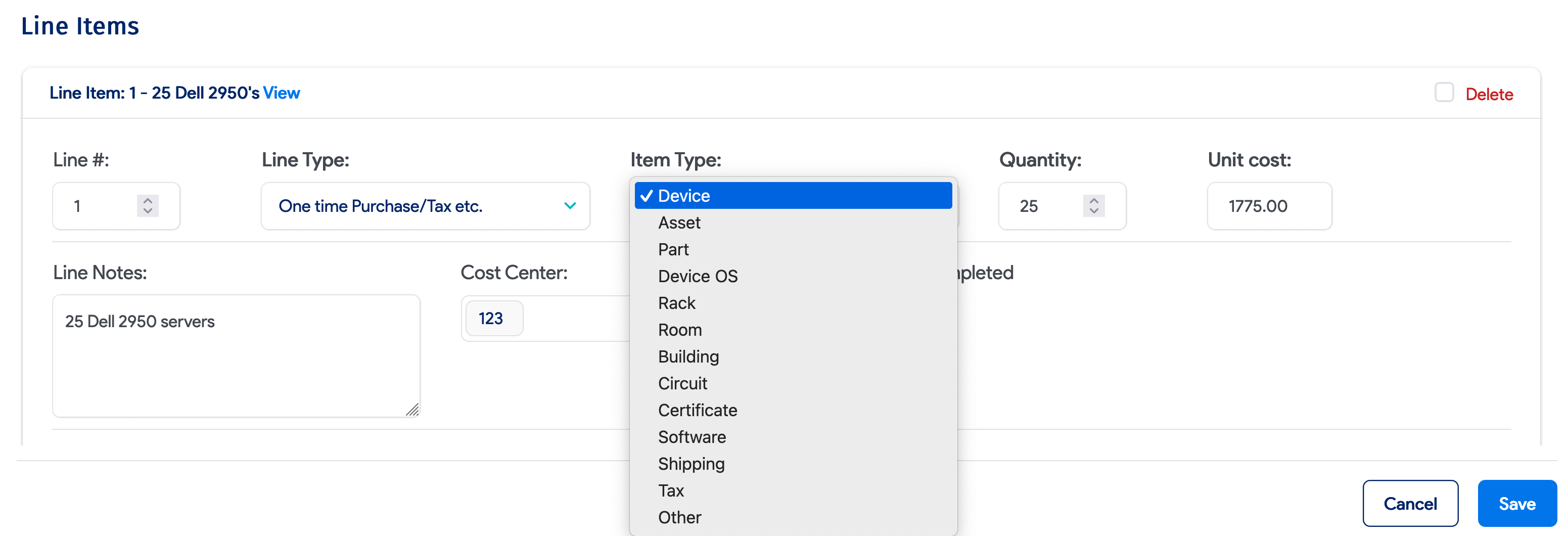Edit the Unit cost value 1775.00
Viewport: 1568px width, 536px height.
click(1269, 206)
